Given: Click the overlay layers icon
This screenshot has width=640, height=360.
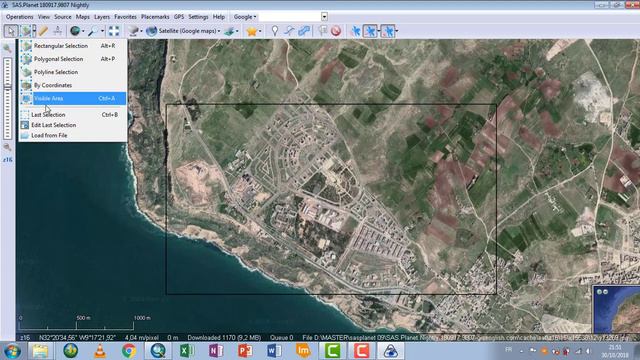Looking at the screenshot, I should 229,31.
